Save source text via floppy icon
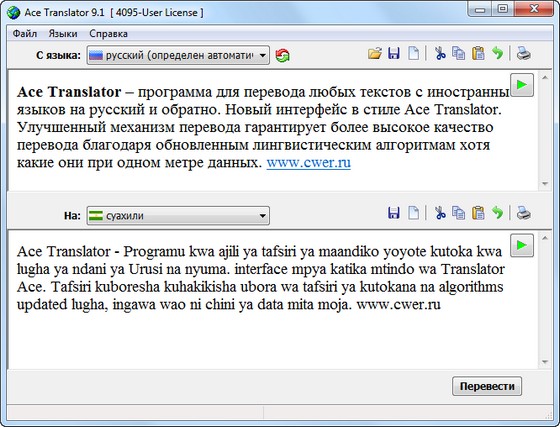560x427 pixels. point(394,54)
